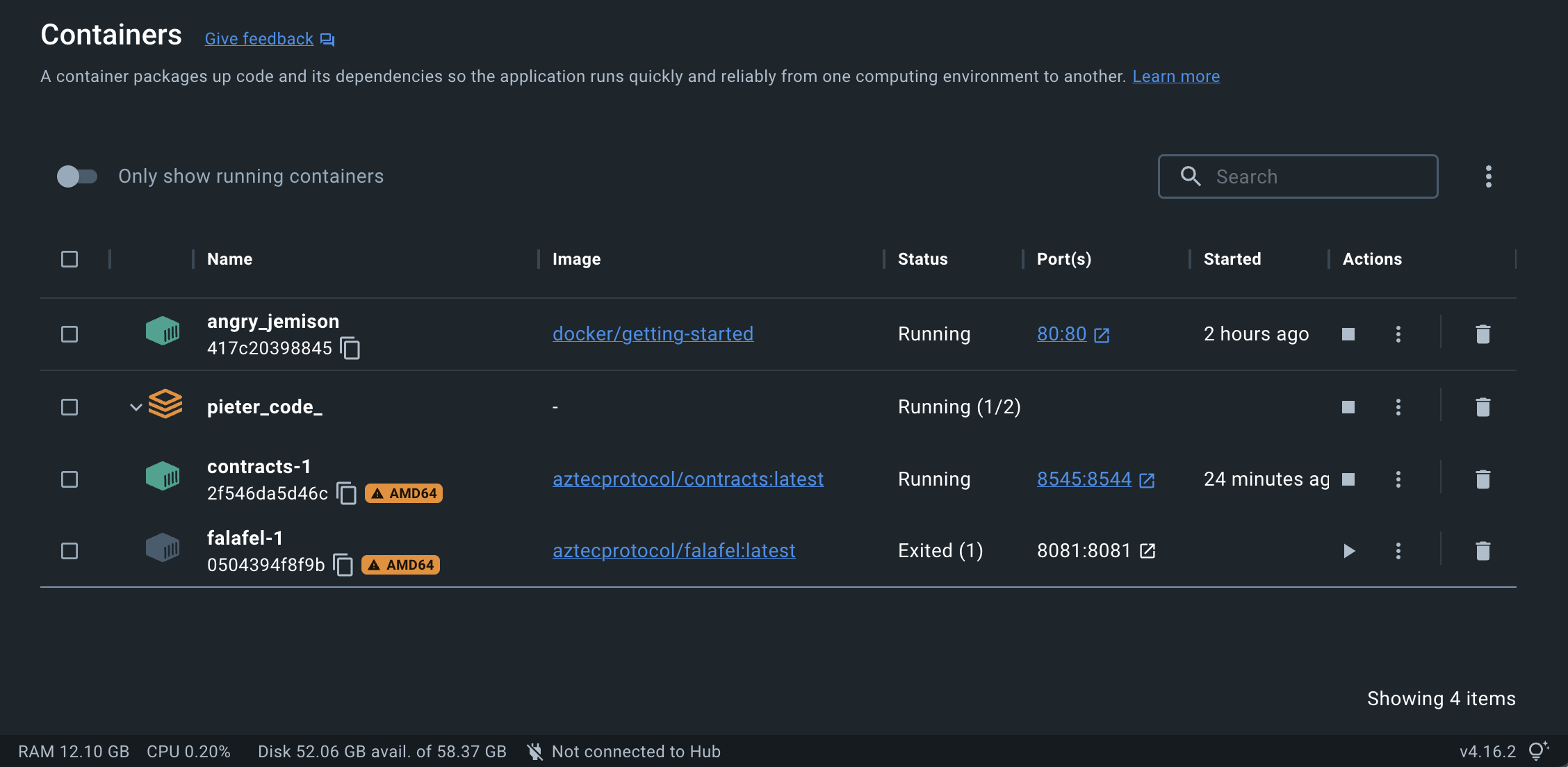This screenshot has height=767, width=1568.
Task: Tick the falafel-1 container checkbox
Action: tap(70, 551)
